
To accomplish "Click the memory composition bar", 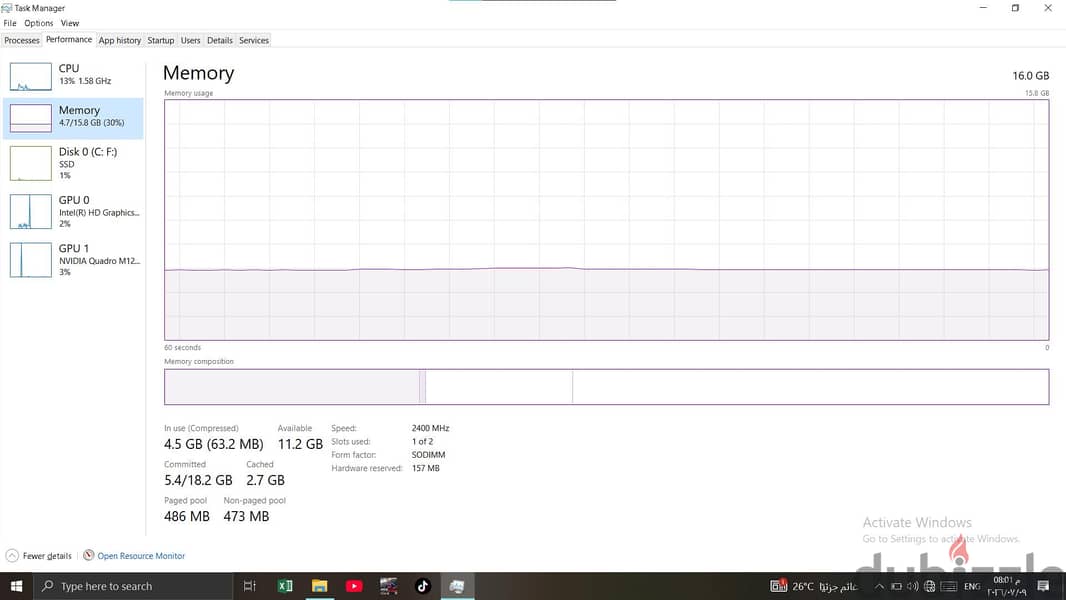I will (x=606, y=387).
